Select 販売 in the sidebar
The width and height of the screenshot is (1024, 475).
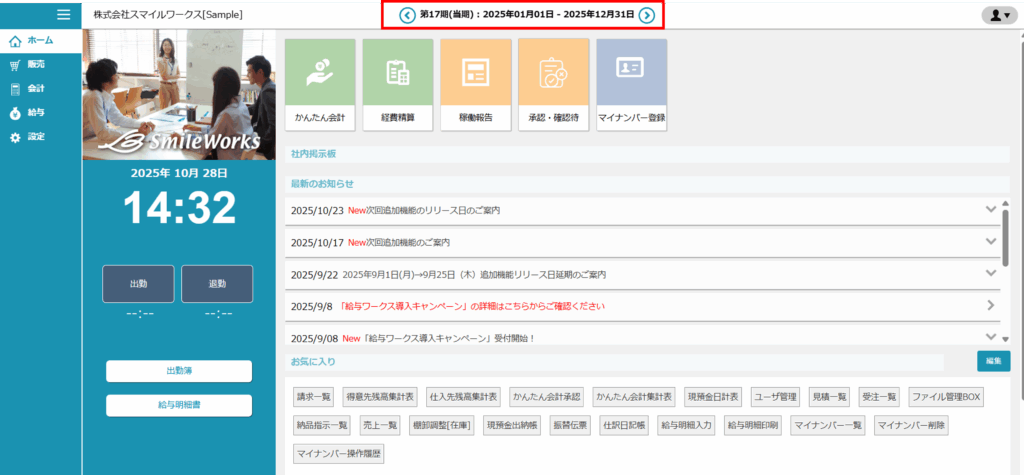point(35,64)
